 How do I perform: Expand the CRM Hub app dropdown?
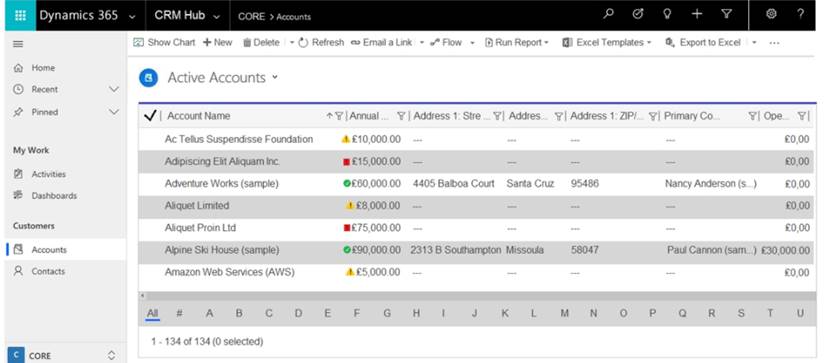[216, 16]
